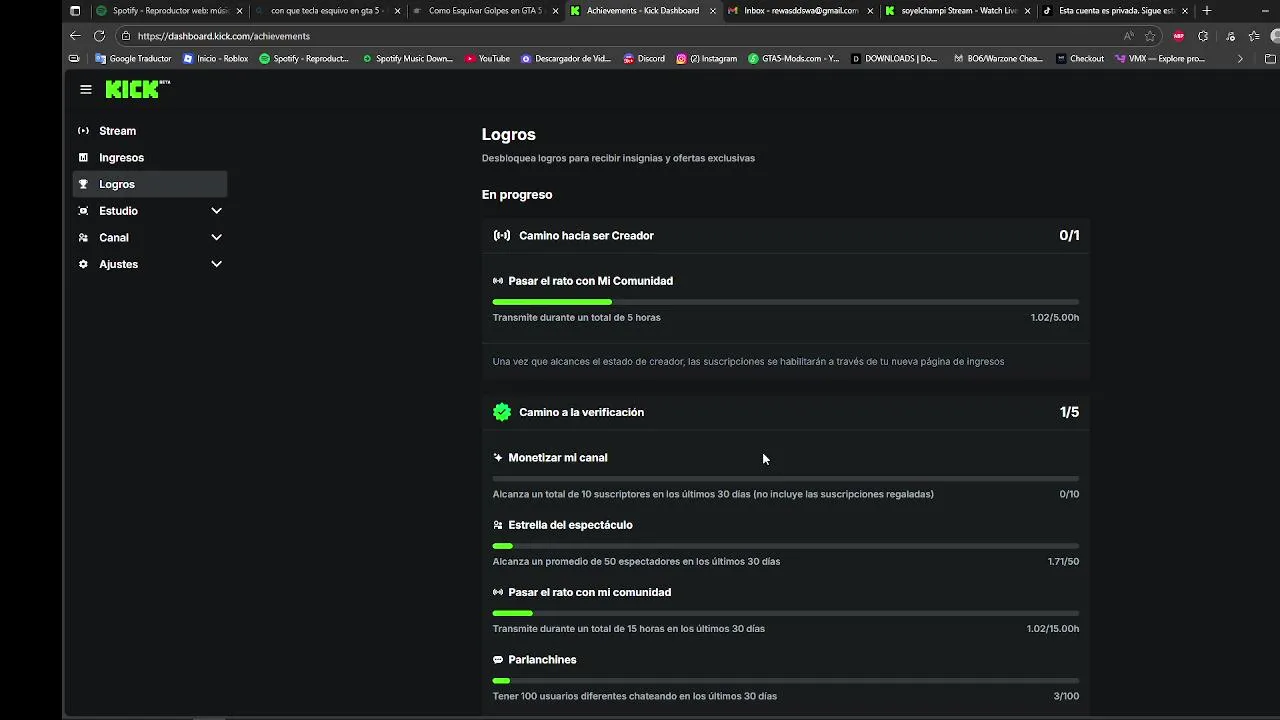
Task: Open the GTA5-Mods.com bookmark
Action: pos(794,59)
